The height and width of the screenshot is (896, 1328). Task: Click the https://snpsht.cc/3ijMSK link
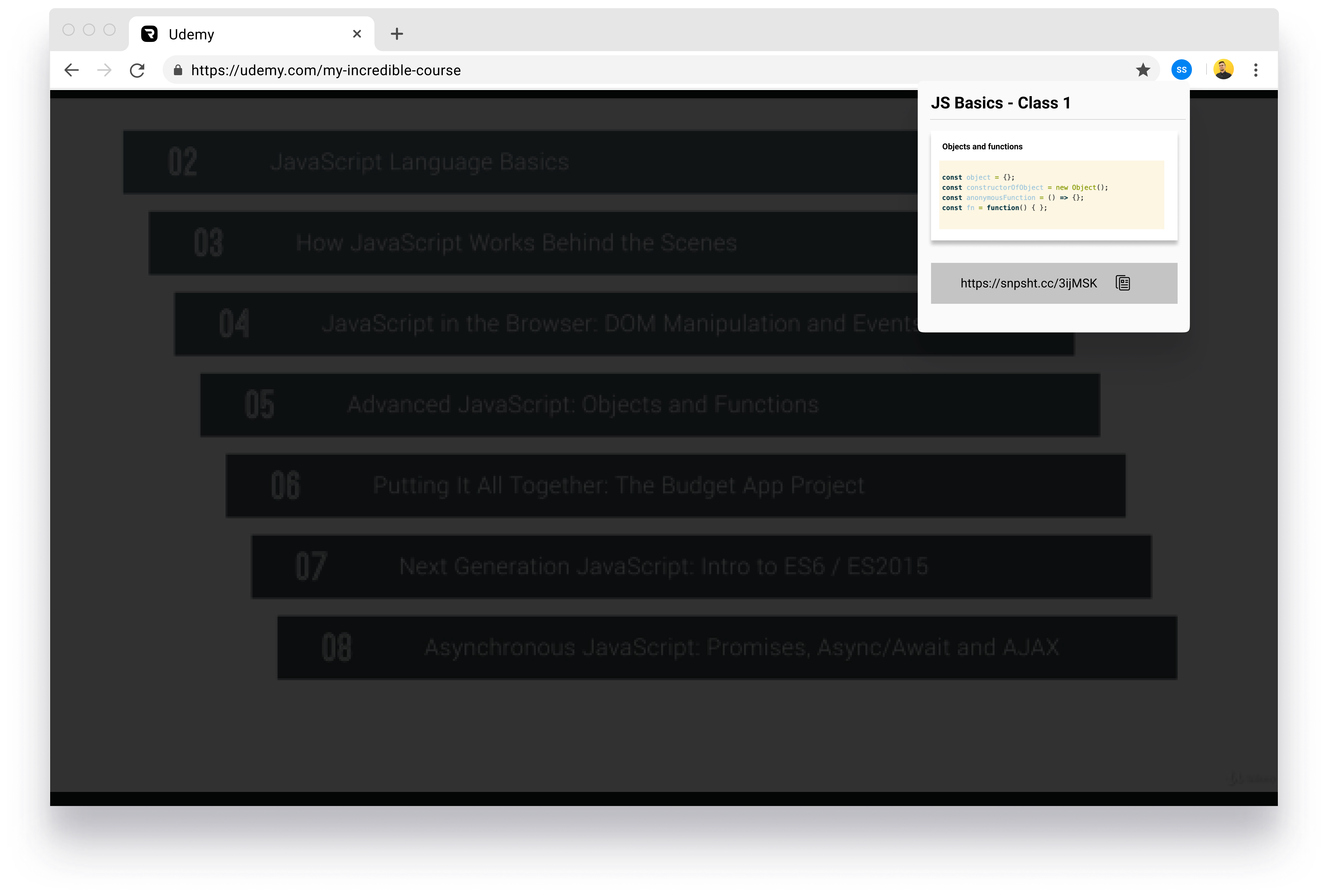click(1028, 283)
